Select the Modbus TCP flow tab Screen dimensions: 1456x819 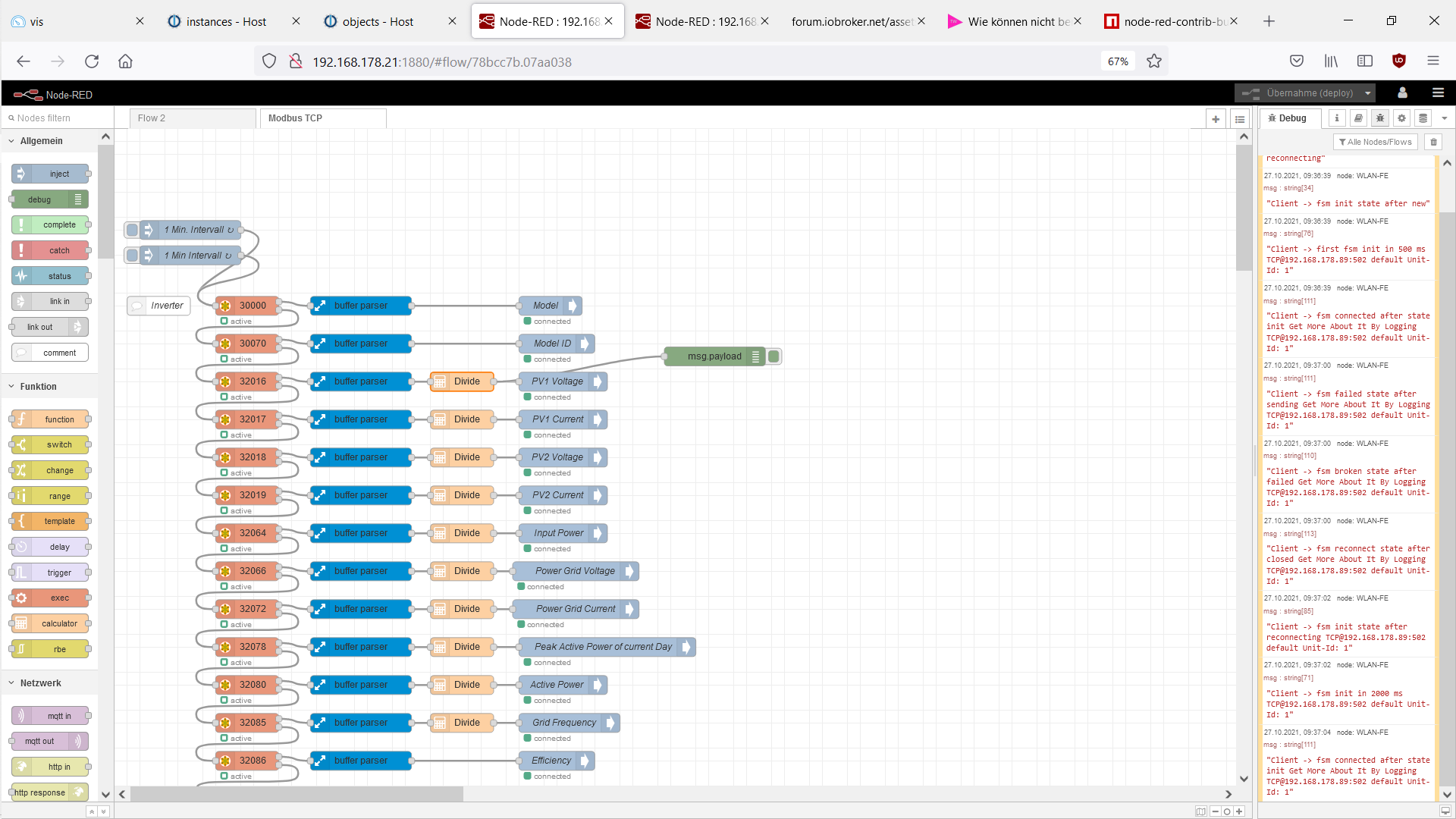[323, 118]
